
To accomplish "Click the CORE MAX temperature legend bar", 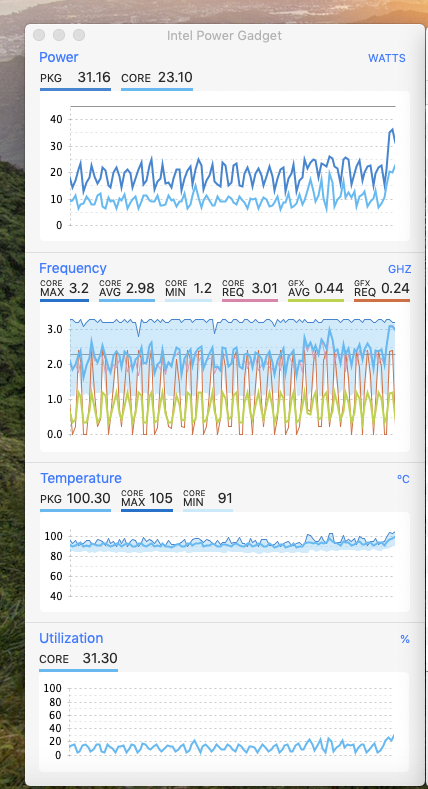I will (147, 510).
